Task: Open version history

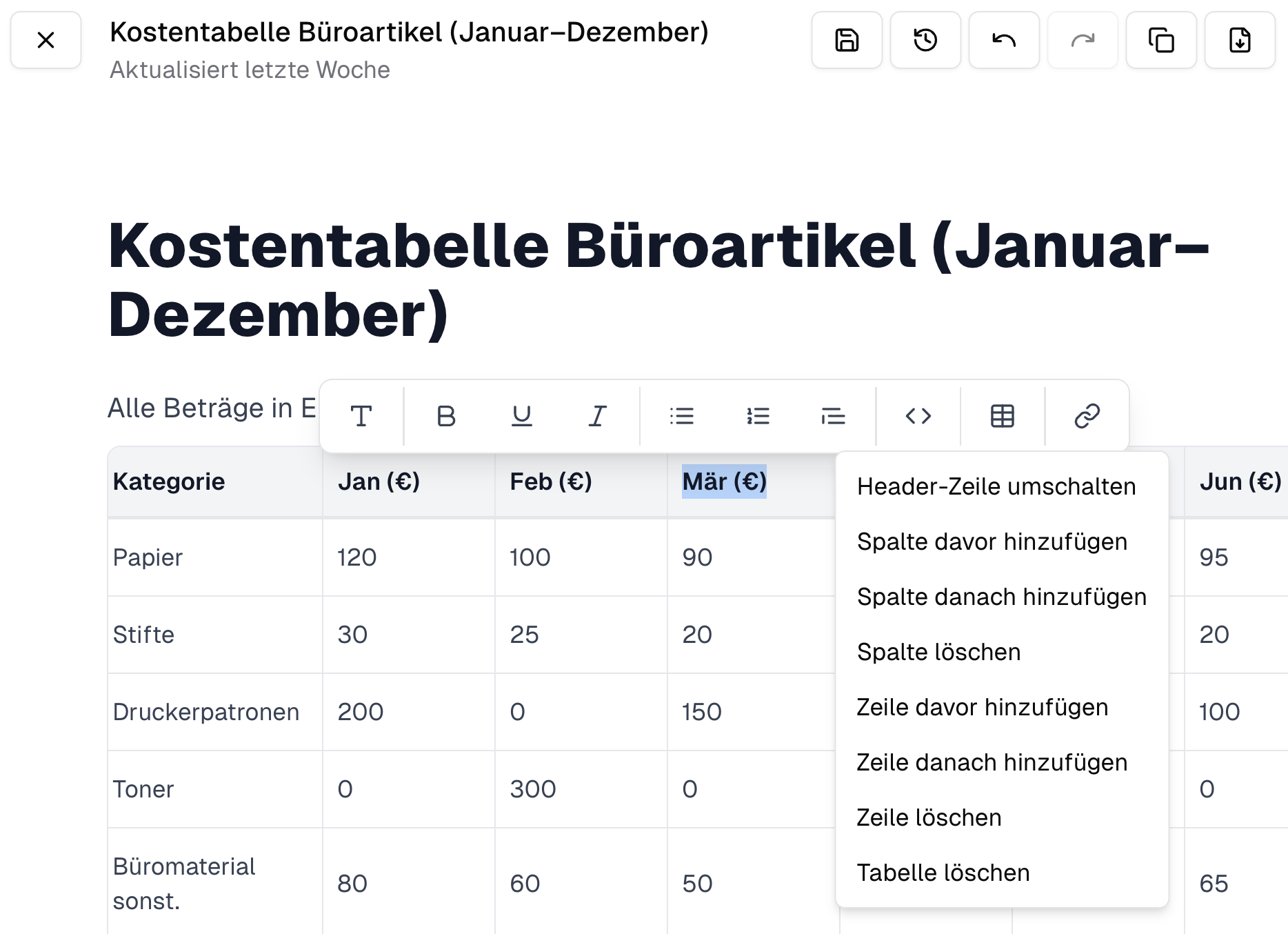Action: coord(925,40)
